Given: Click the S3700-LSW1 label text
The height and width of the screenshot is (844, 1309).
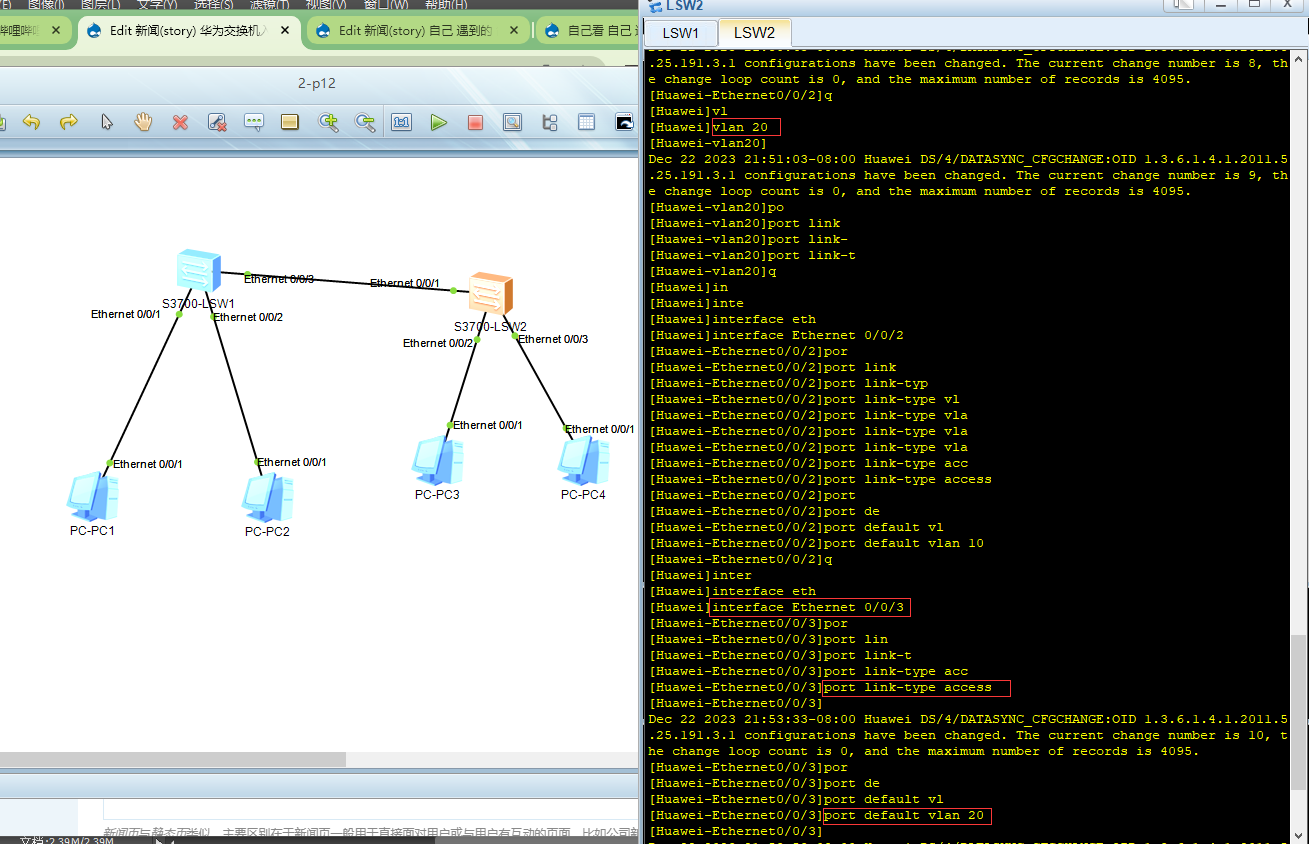Looking at the screenshot, I should [198, 303].
